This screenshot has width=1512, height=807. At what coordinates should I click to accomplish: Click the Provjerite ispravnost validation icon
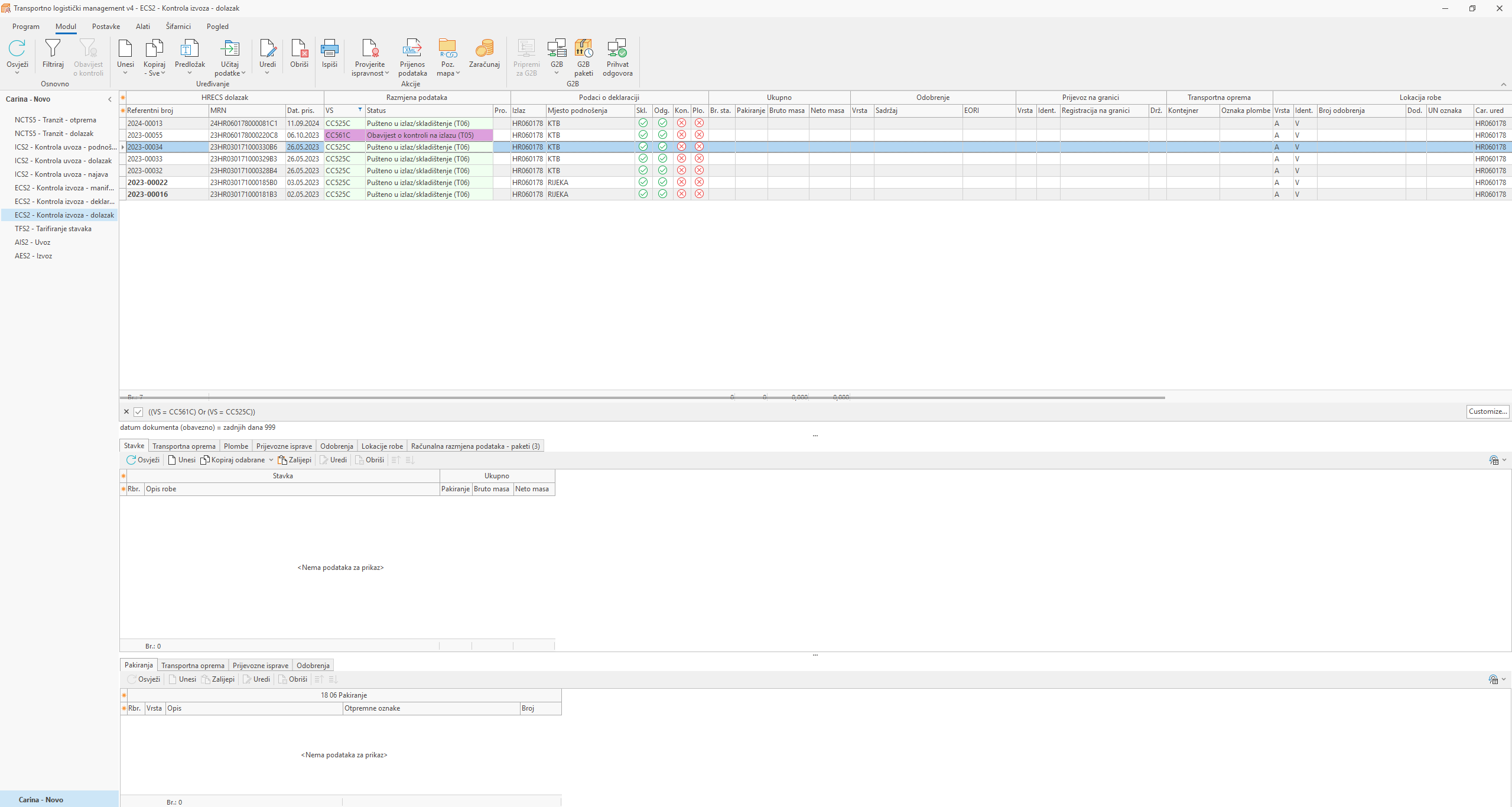tap(370, 48)
